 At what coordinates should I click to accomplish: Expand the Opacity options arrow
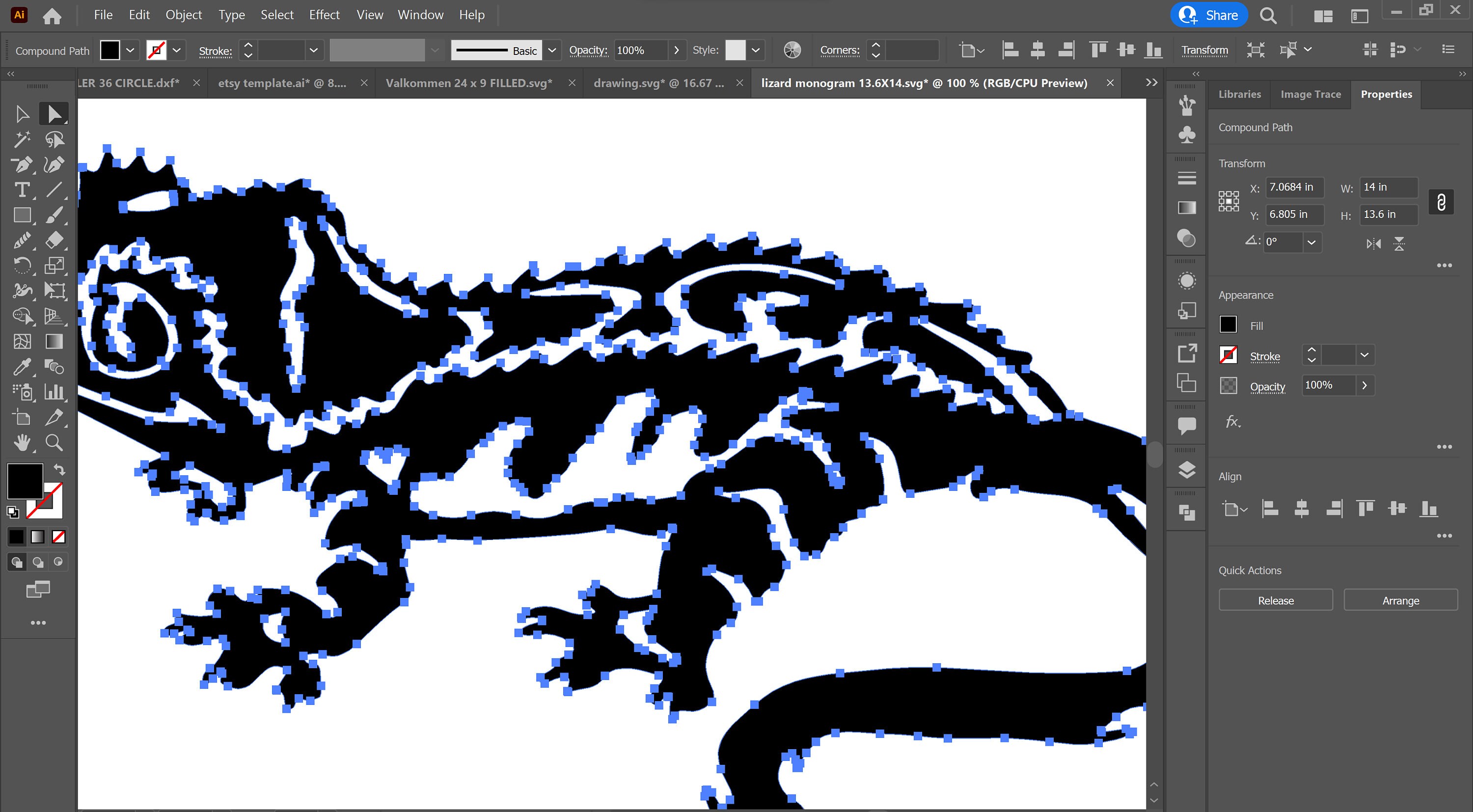[1365, 385]
